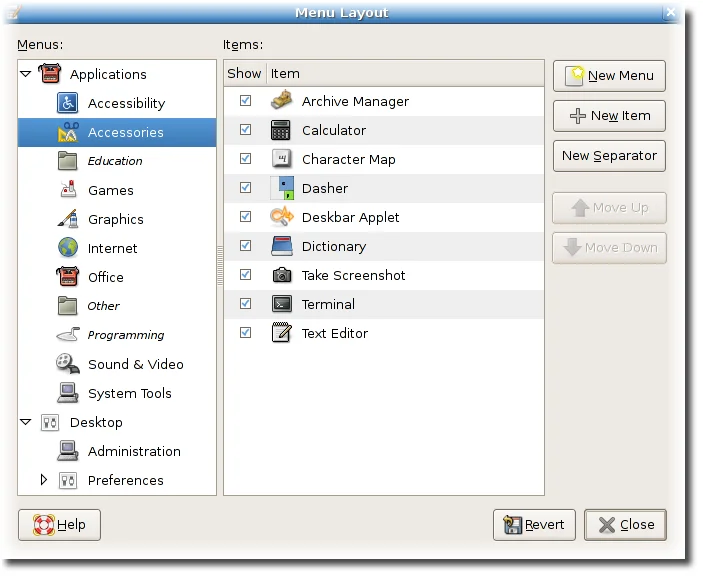Viewport: 703px width, 577px height.
Task: Click the Show column header
Action: 245,74
